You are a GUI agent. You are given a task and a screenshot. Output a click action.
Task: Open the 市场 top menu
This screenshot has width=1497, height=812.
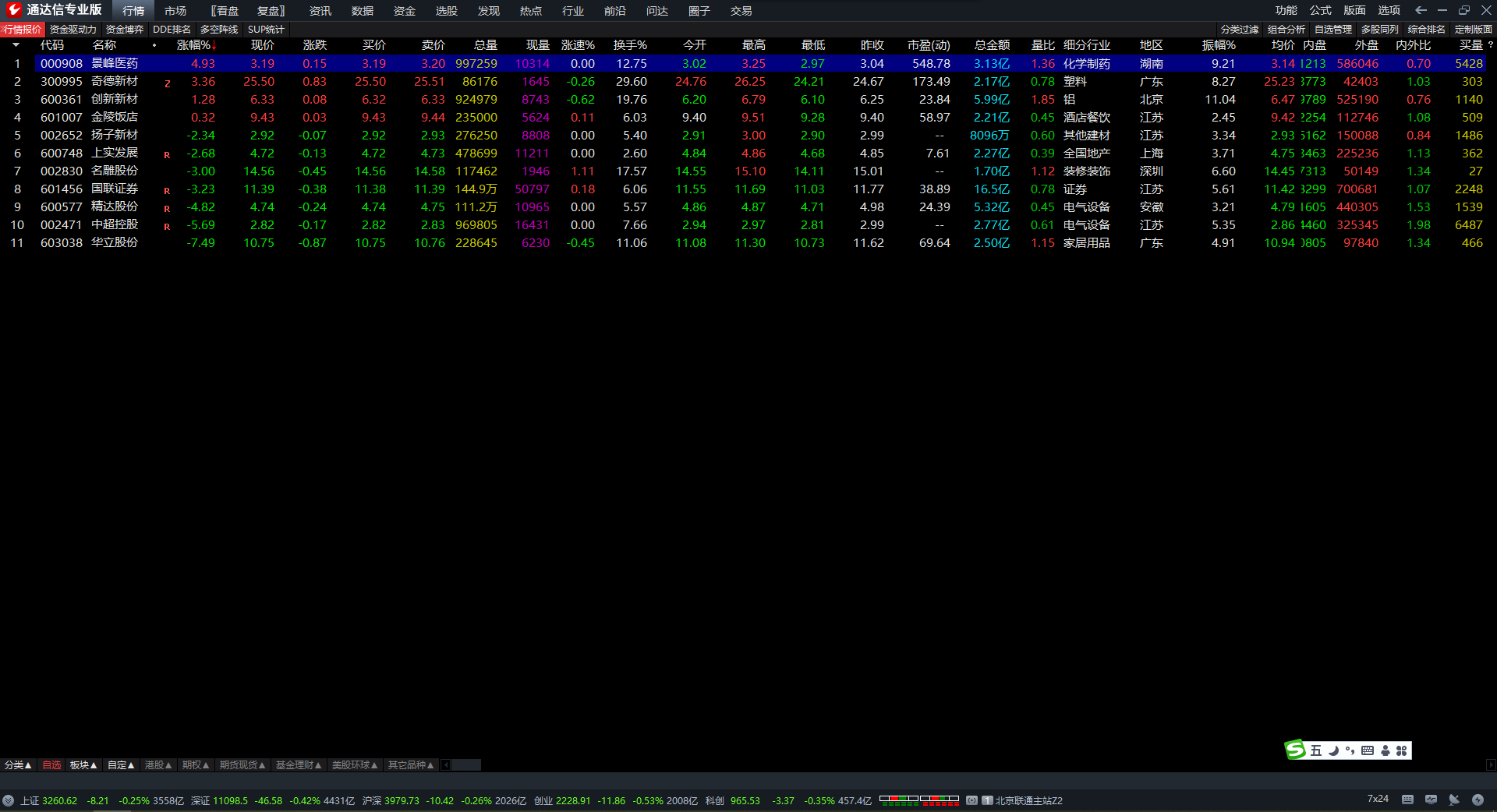click(175, 11)
